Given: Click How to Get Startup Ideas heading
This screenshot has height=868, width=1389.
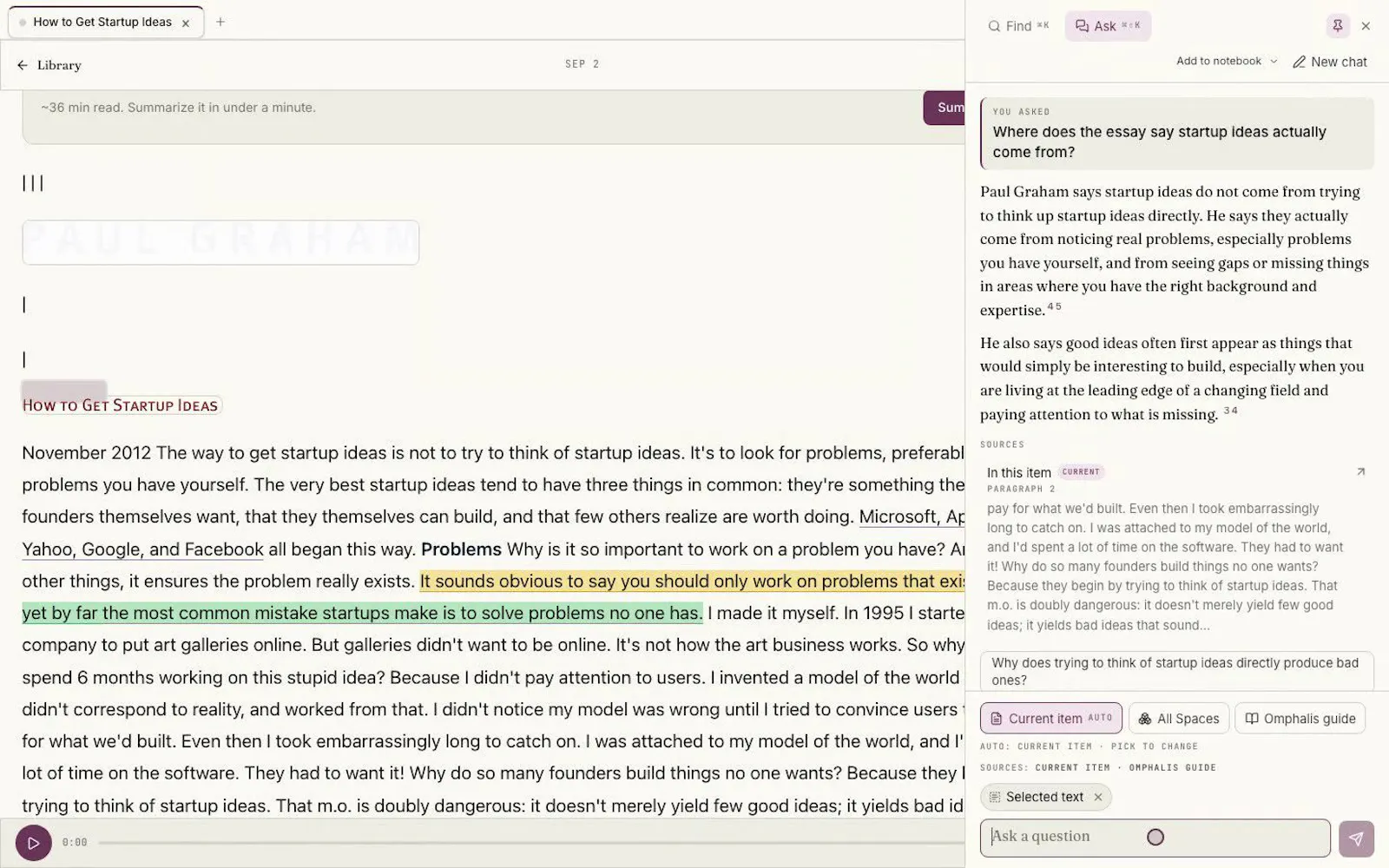Looking at the screenshot, I should 121,405.
